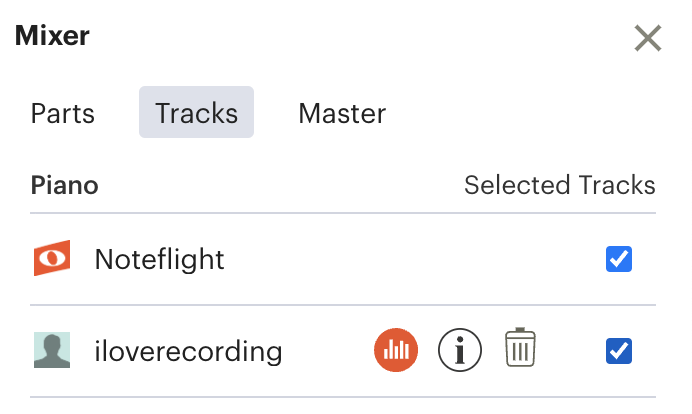
Task: Open the Master tab
Action: click(x=342, y=113)
